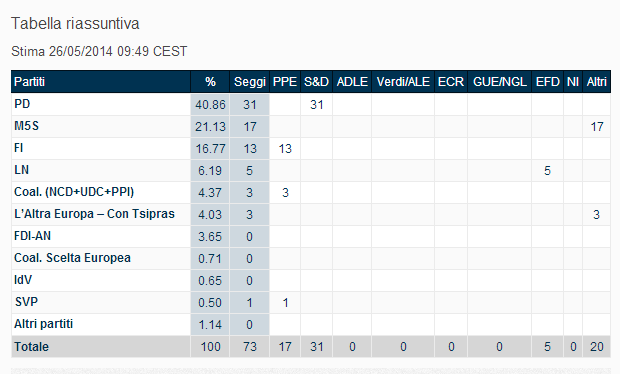Click the 40.86 percentage for PD
Viewport: 620px width, 374px height.
pyautogui.click(x=210, y=105)
